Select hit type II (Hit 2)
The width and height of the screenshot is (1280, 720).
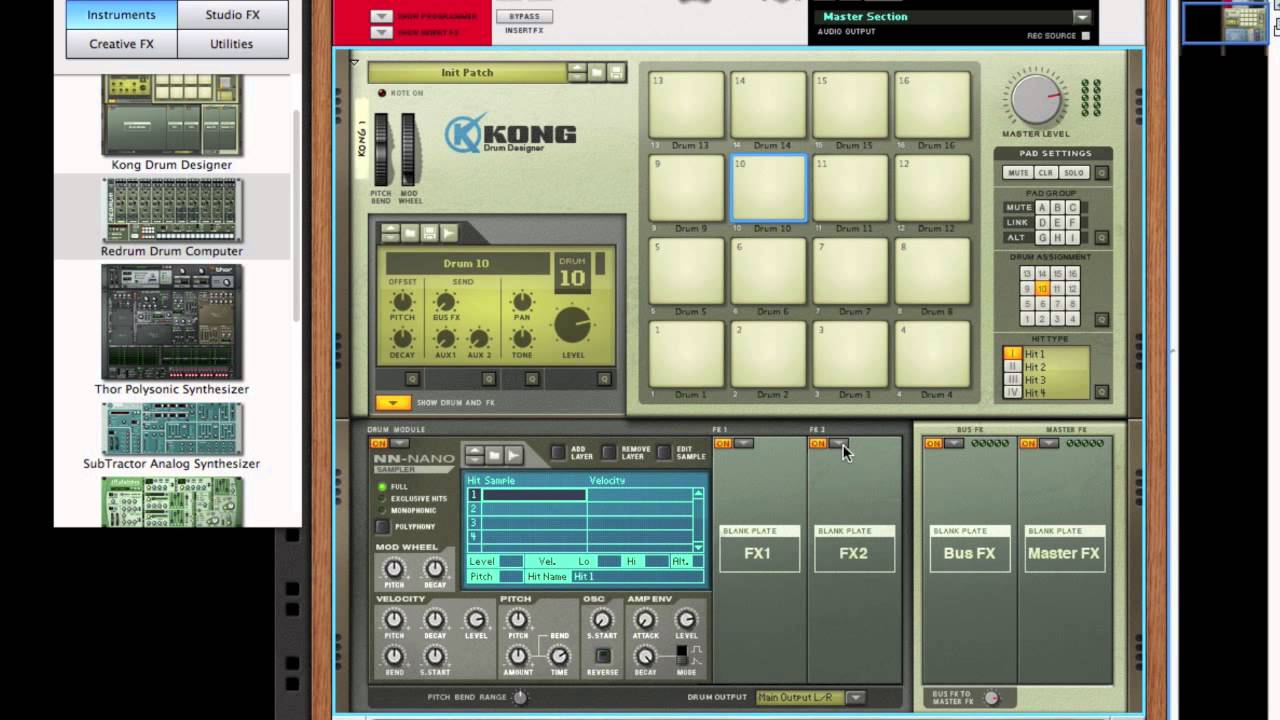pyautogui.click(x=1012, y=367)
